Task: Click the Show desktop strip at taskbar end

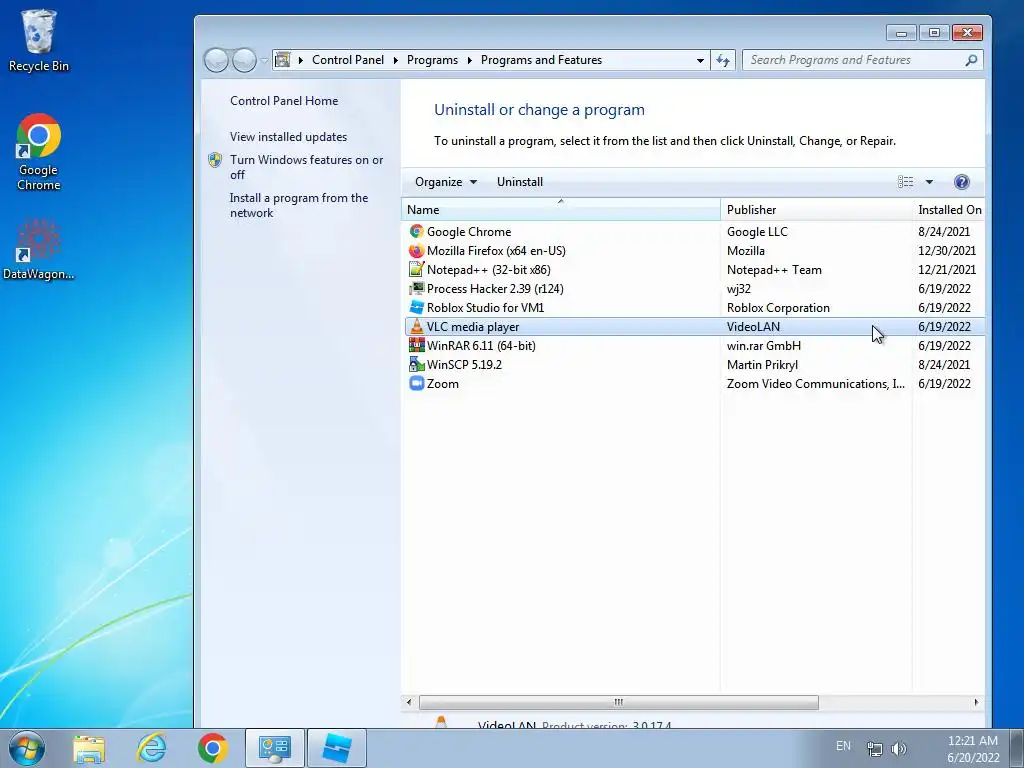Action: click(x=1017, y=748)
